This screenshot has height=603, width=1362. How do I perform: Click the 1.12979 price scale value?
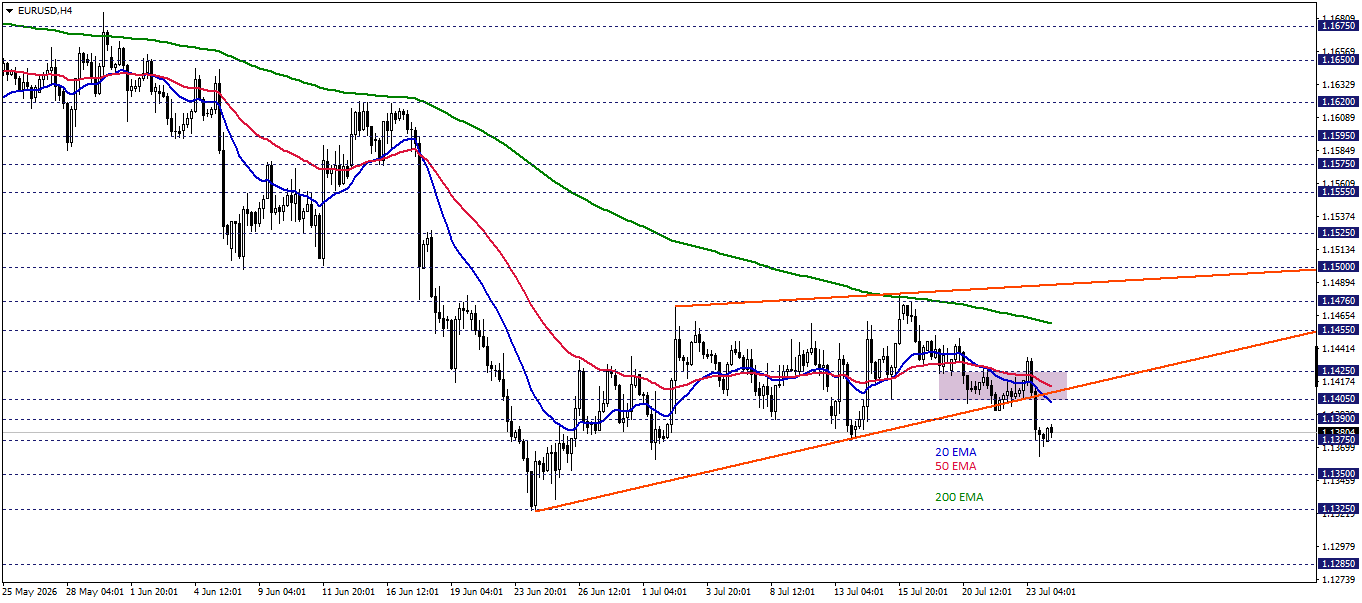[1338, 547]
